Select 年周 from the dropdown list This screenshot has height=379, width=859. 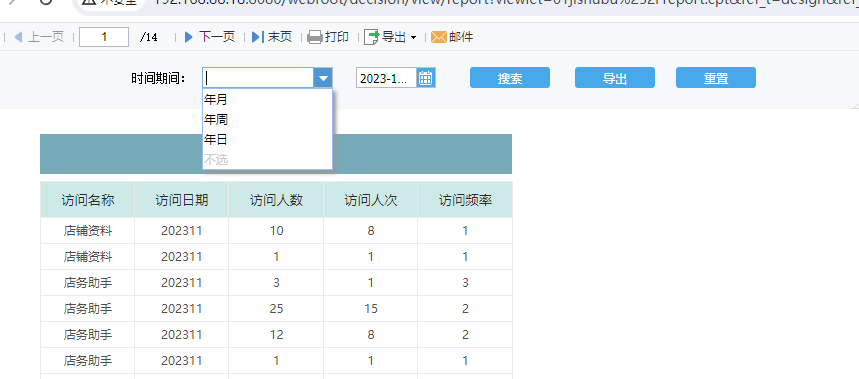pos(267,119)
